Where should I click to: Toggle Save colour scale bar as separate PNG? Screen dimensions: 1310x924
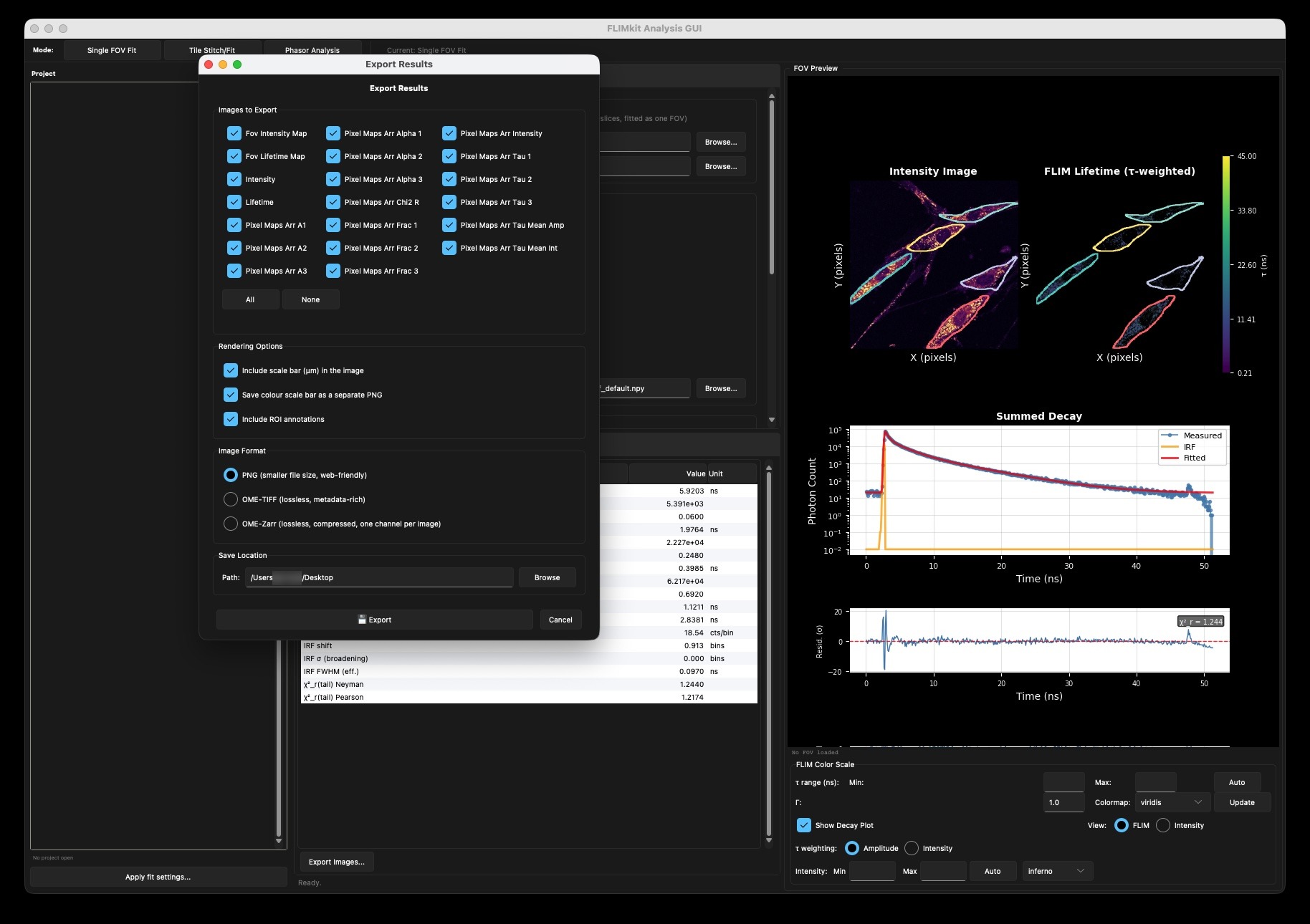click(x=231, y=395)
